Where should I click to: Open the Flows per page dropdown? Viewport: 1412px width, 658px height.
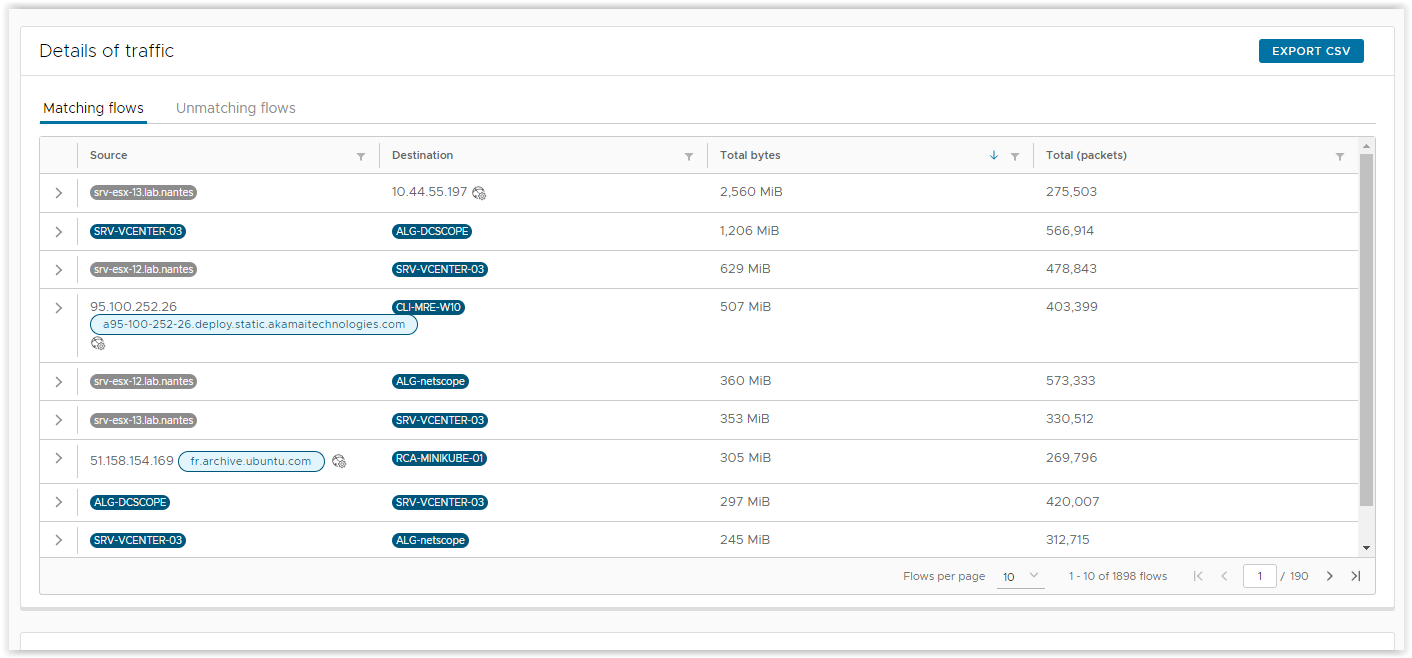pos(1021,576)
